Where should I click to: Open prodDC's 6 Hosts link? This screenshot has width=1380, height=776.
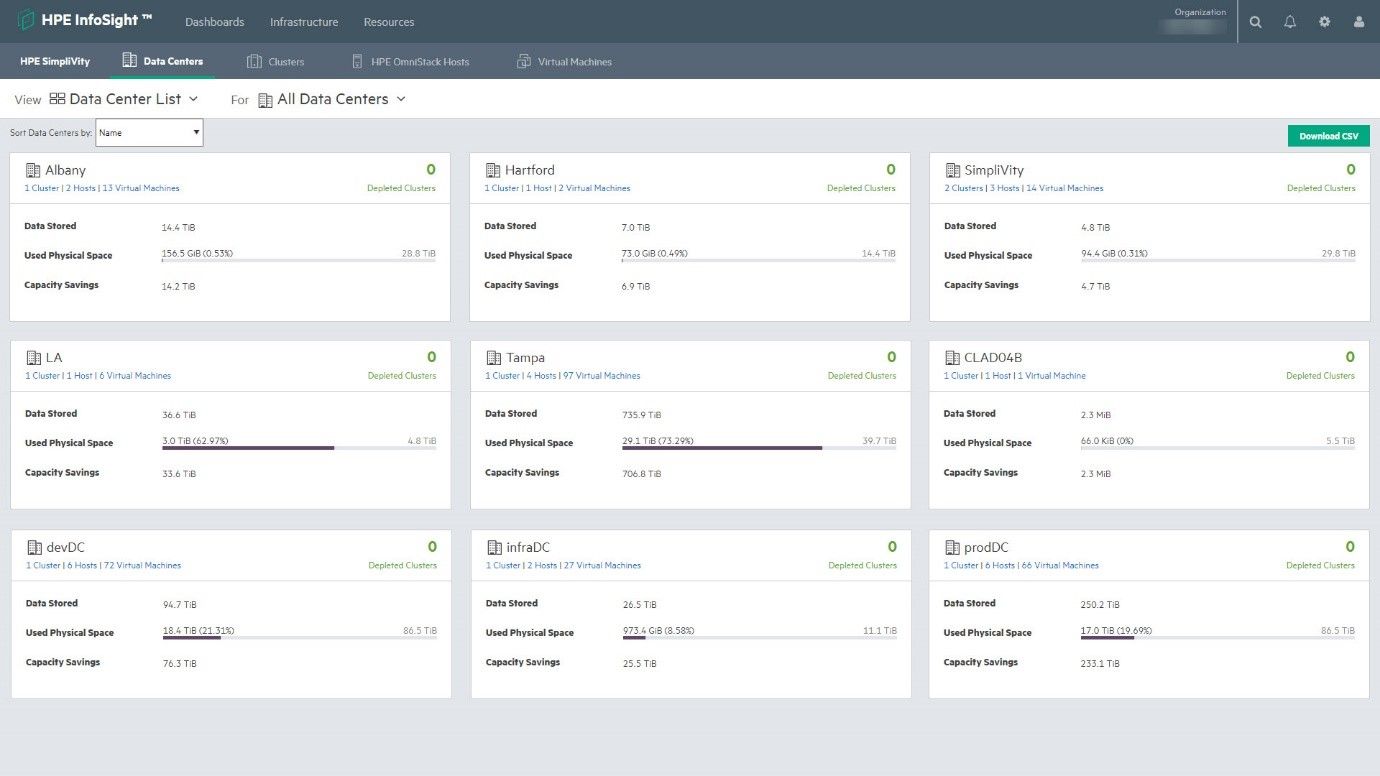click(1000, 566)
